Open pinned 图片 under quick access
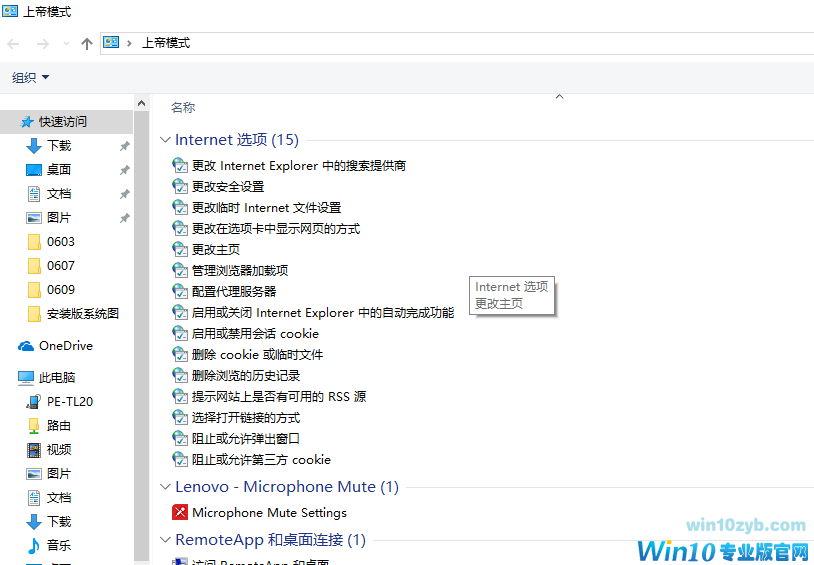The height and width of the screenshot is (565, 814). [x=59, y=218]
